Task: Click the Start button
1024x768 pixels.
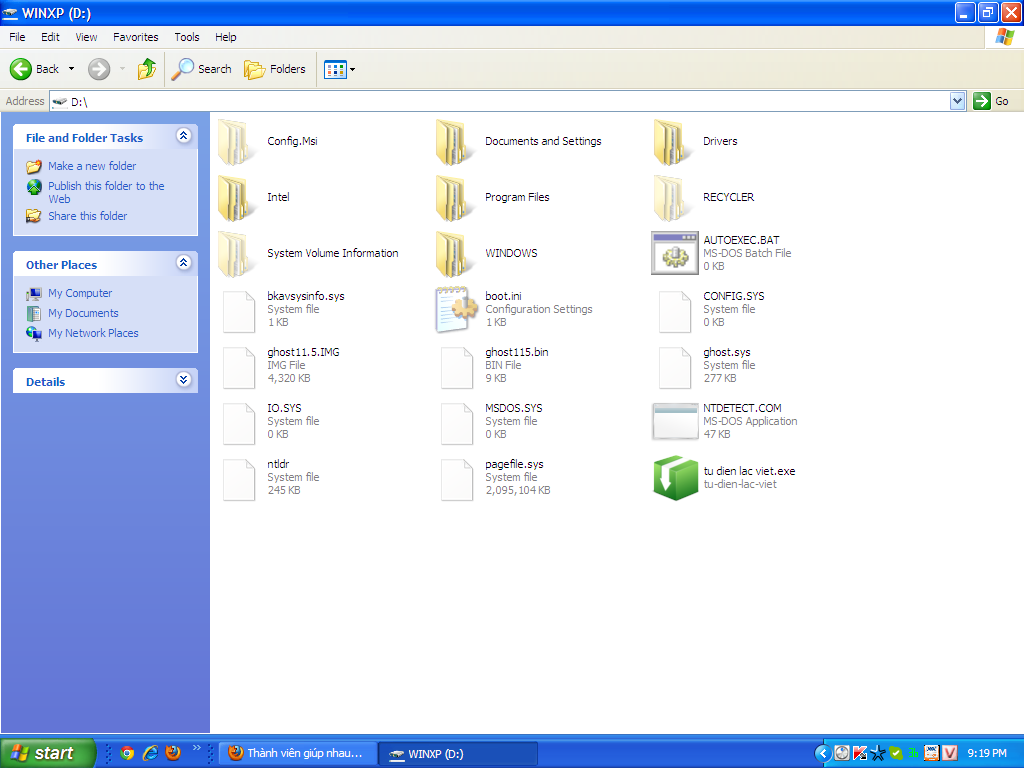Action: 48,753
